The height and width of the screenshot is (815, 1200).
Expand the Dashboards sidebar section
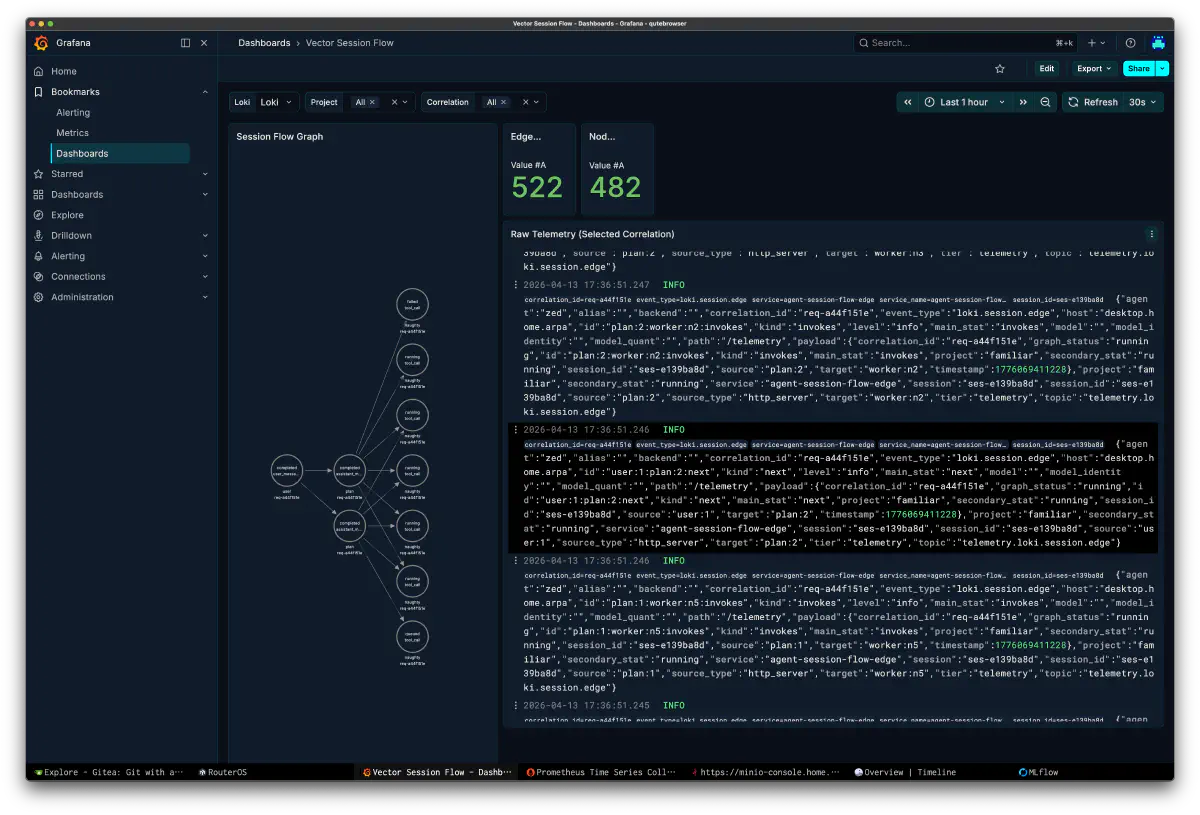(x=205, y=194)
